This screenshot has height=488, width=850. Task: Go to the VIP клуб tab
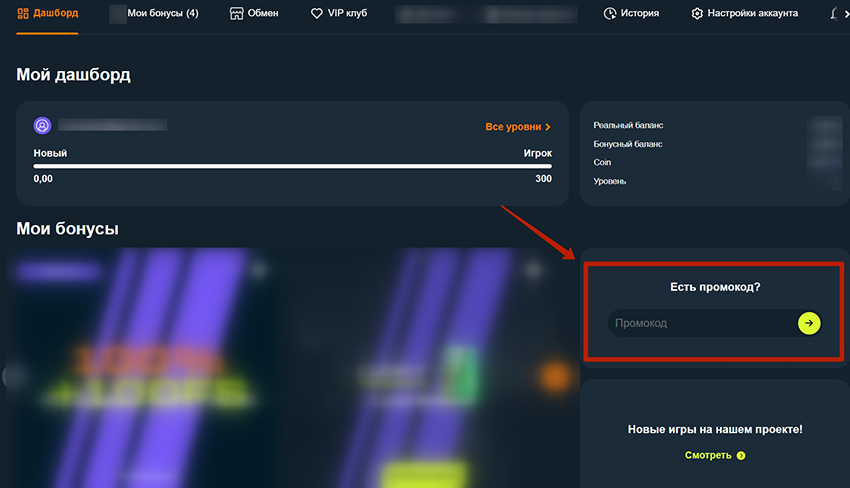[339, 13]
